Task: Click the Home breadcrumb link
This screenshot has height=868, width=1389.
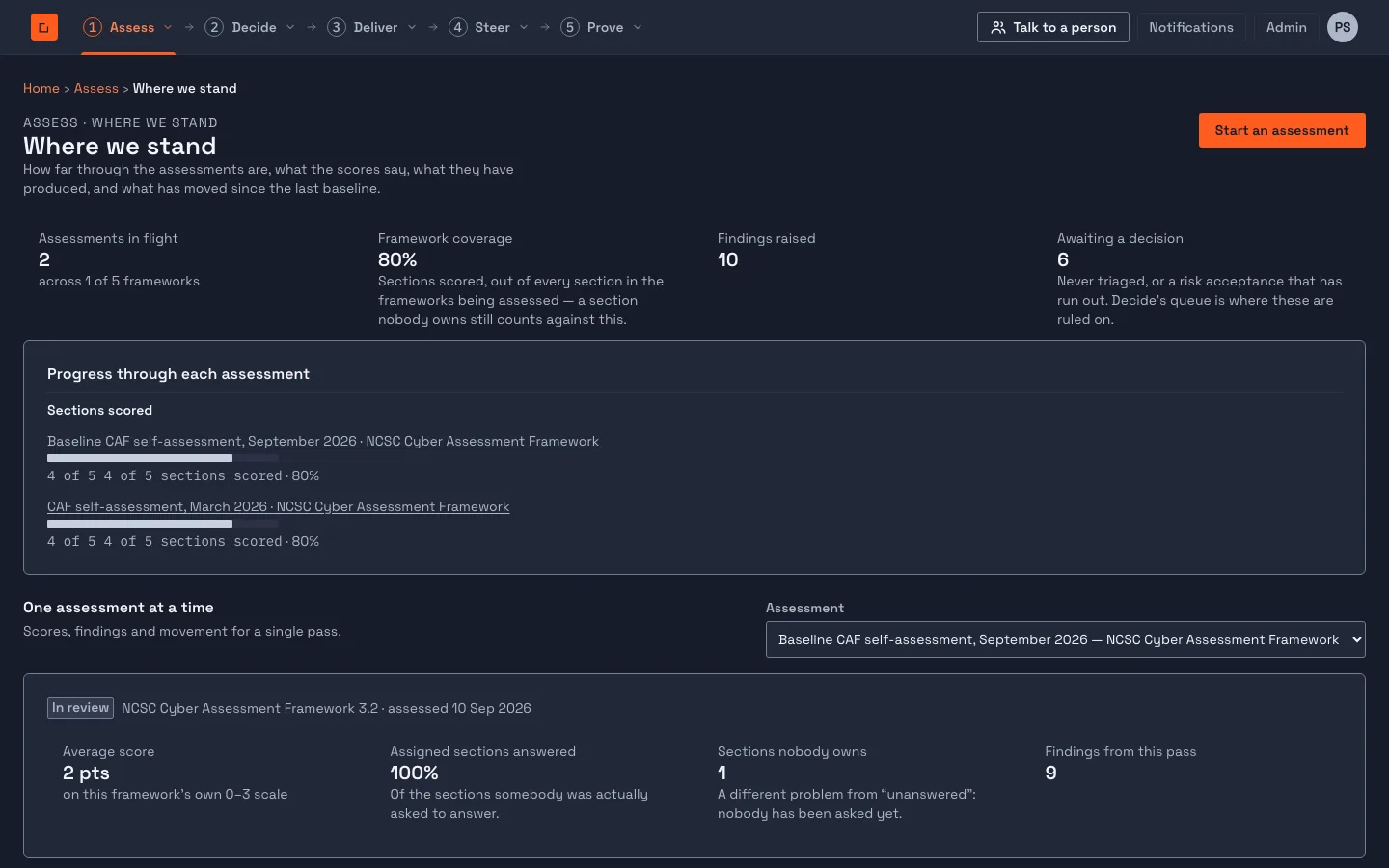Action: [41, 88]
